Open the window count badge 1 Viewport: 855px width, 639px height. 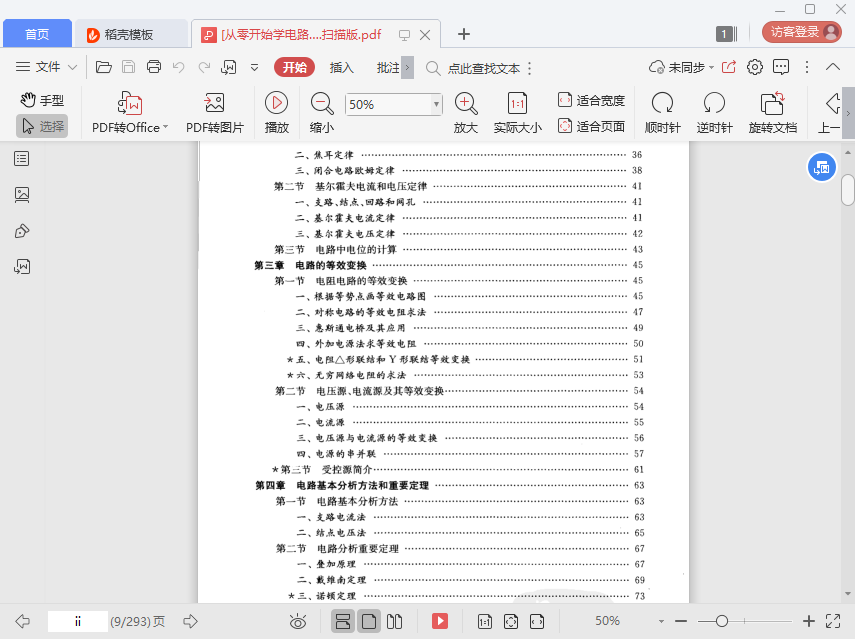(x=725, y=34)
